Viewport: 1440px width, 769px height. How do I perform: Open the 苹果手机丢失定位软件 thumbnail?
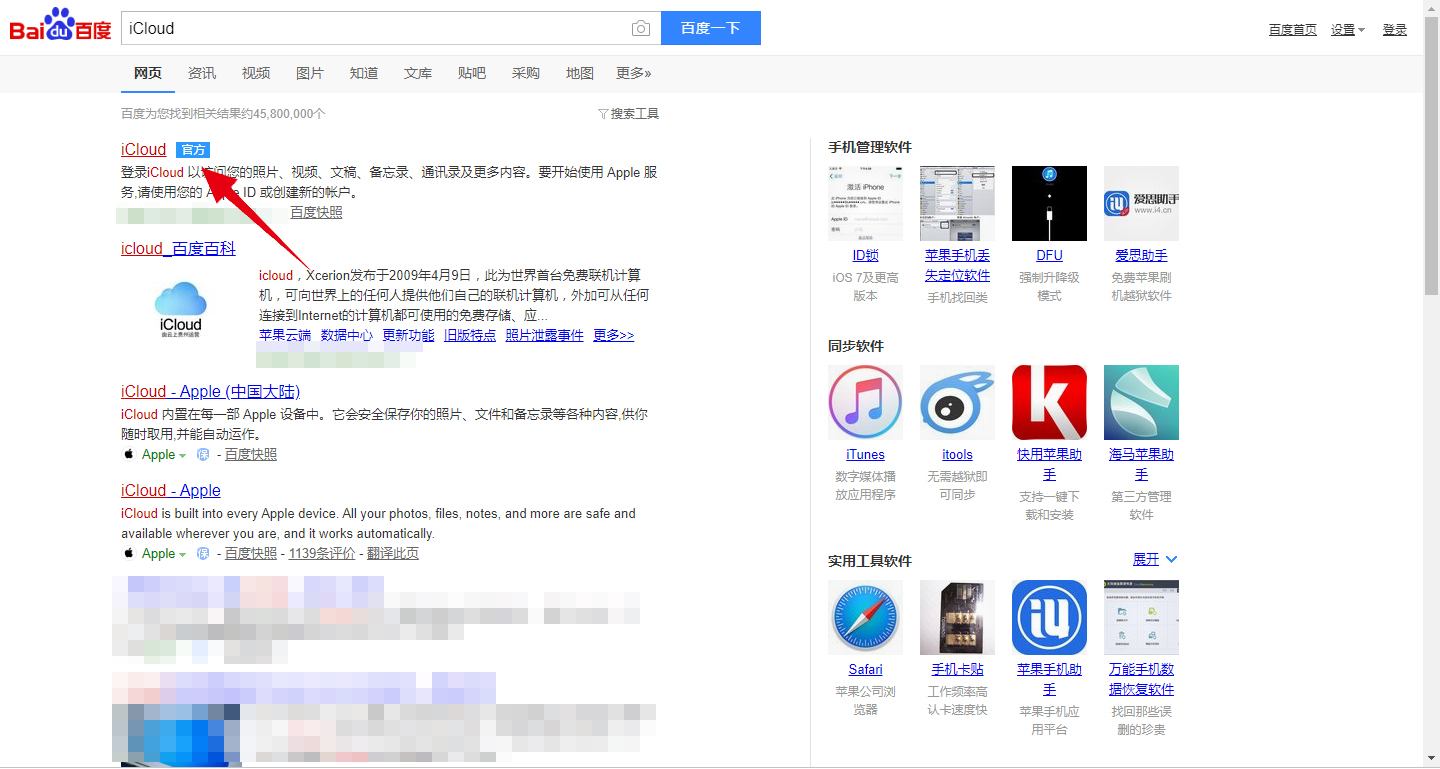coord(957,203)
